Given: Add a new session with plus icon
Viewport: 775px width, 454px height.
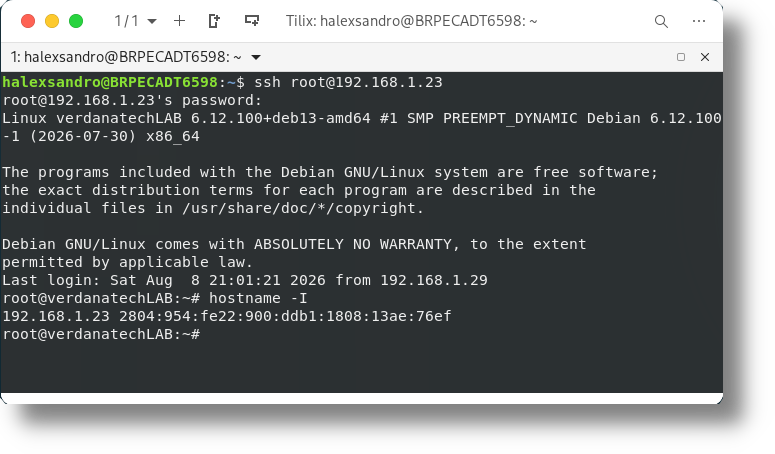Looking at the screenshot, I should (179, 21).
